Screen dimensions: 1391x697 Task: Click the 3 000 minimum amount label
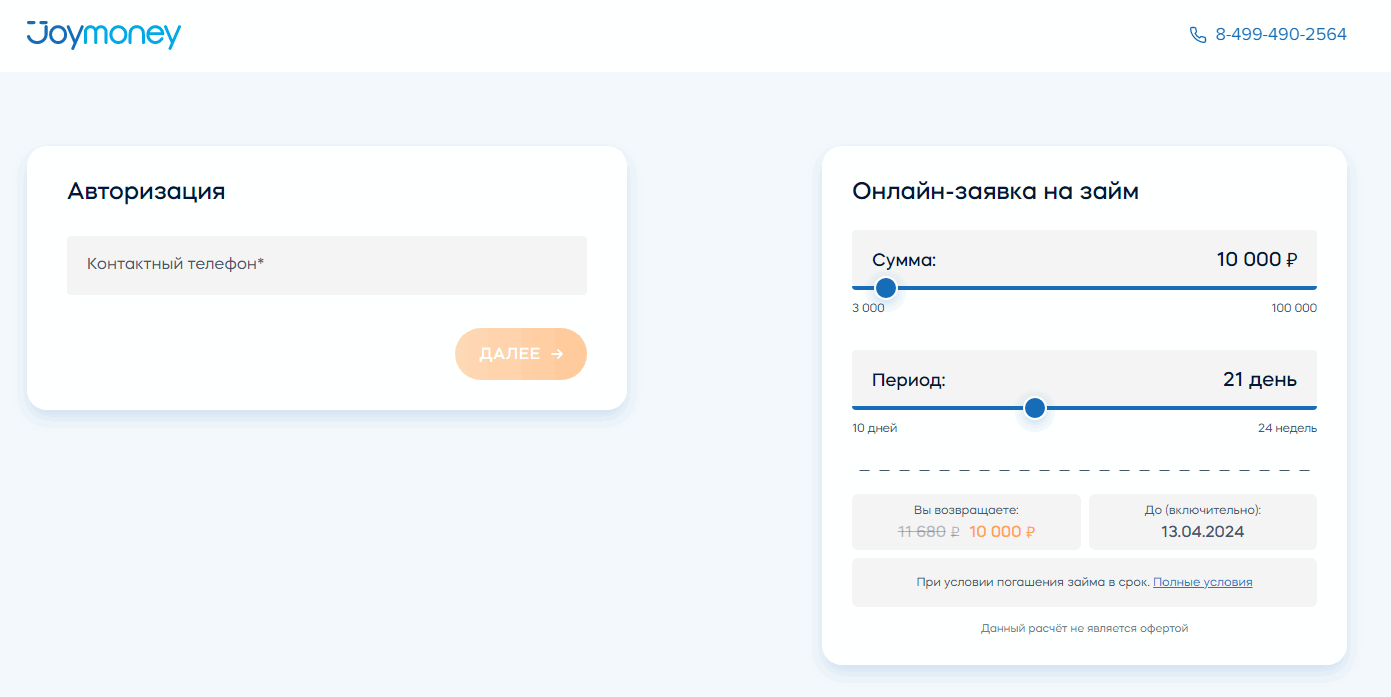click(x=868, y=308)
